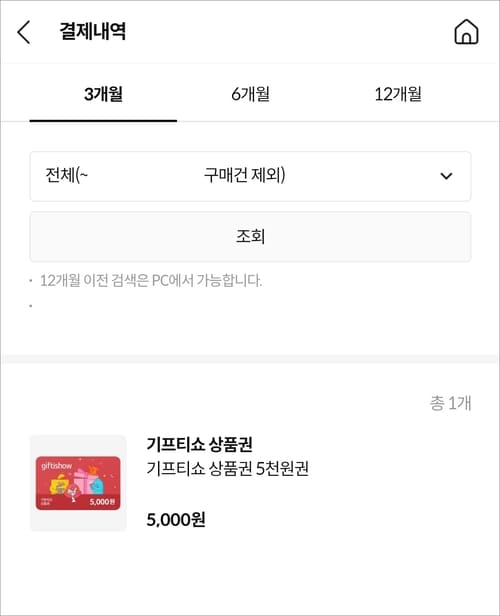
Task: Open the giftishow voucher thumbnail
Action: click(x=78, y=483)
